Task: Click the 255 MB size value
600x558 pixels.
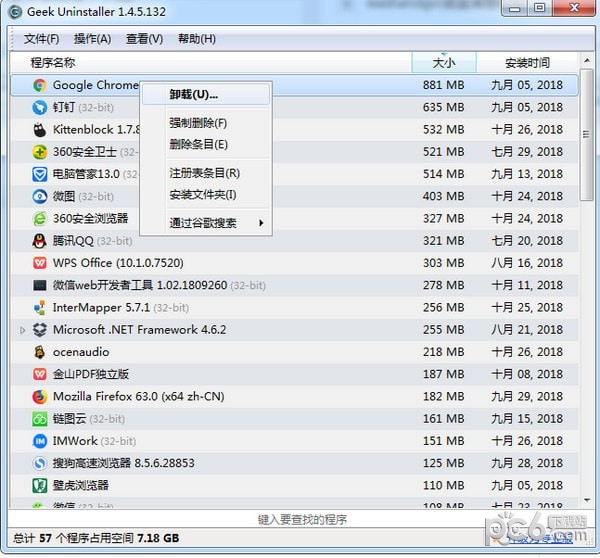Action: coord(443,330)
